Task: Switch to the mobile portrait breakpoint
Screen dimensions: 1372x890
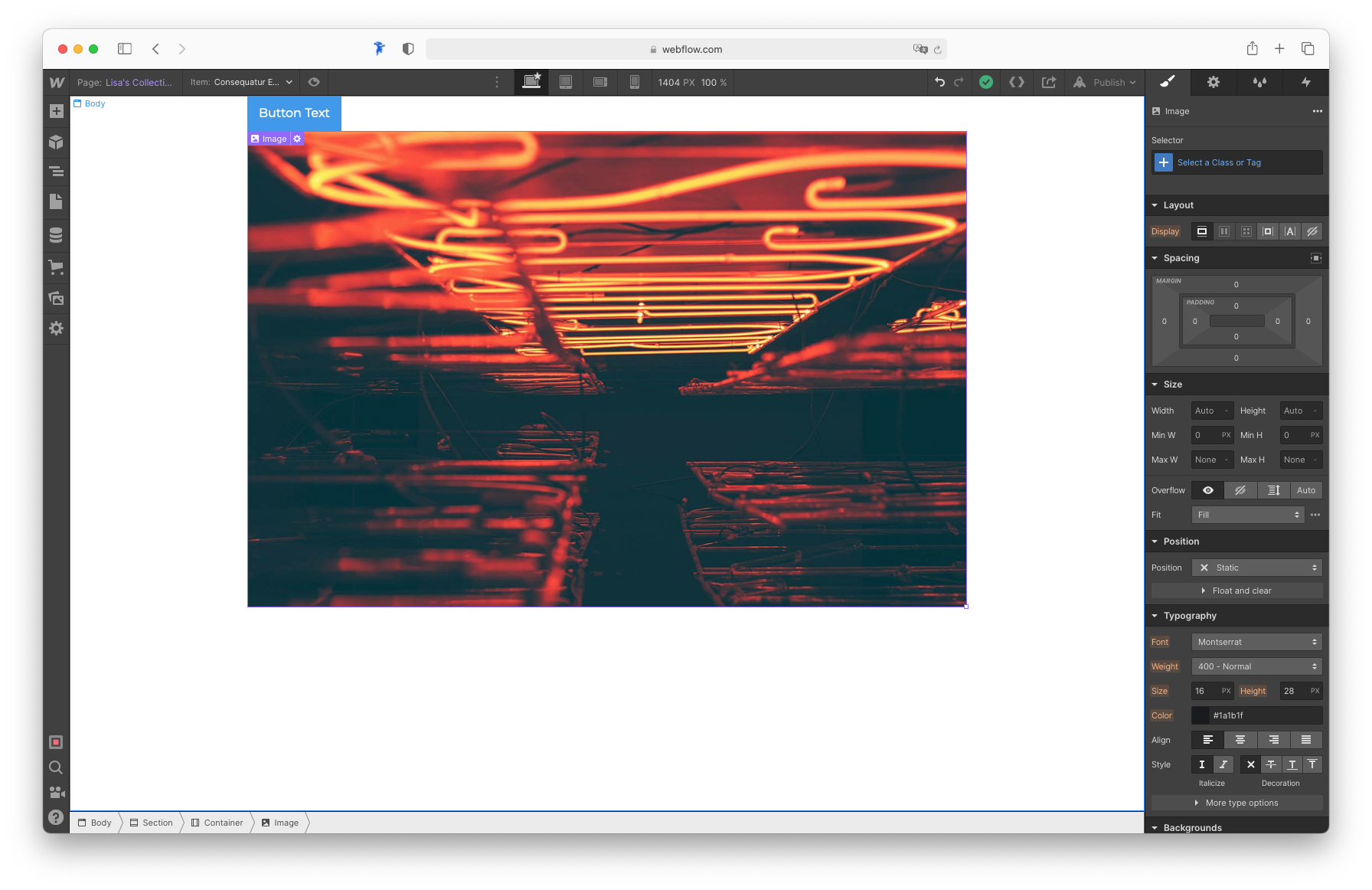Action: 634,82
